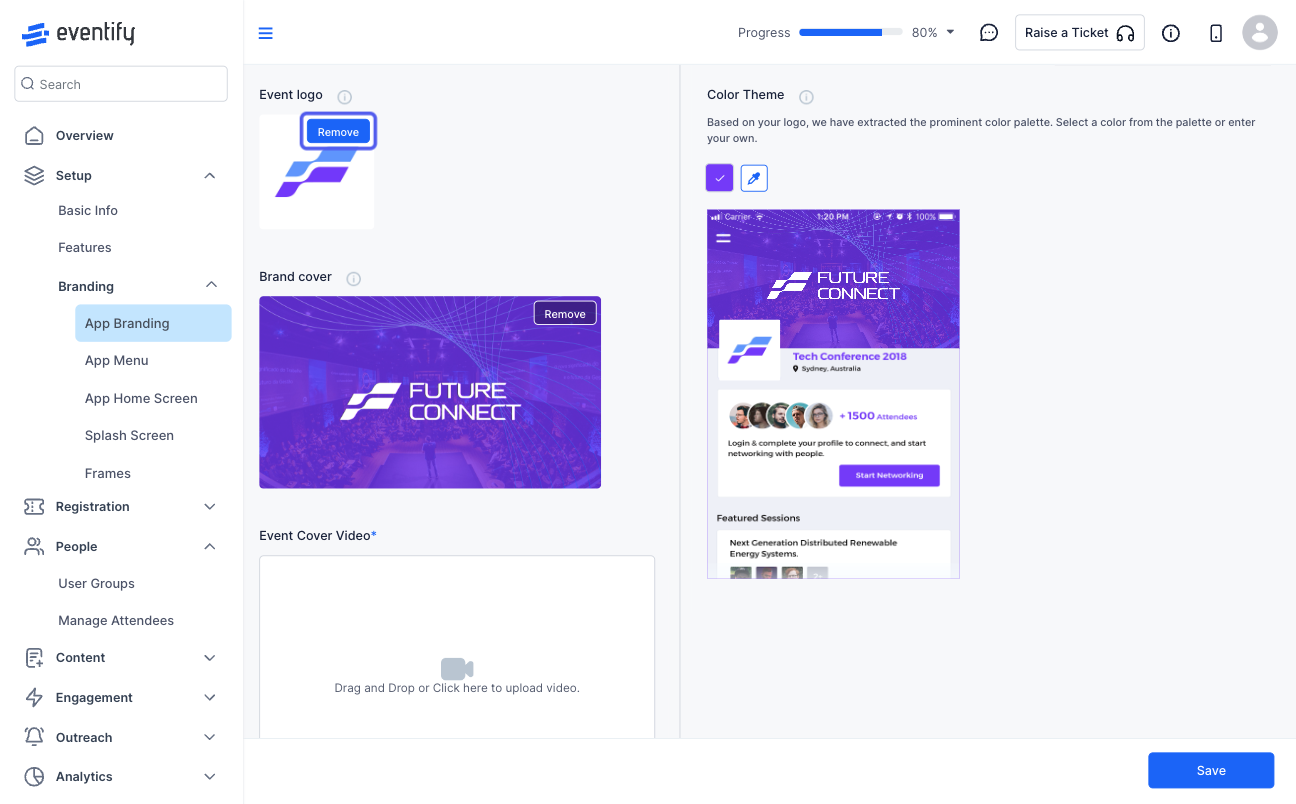
Task: Click the info icon beside Event logo
Action: (x=345, y=97)
